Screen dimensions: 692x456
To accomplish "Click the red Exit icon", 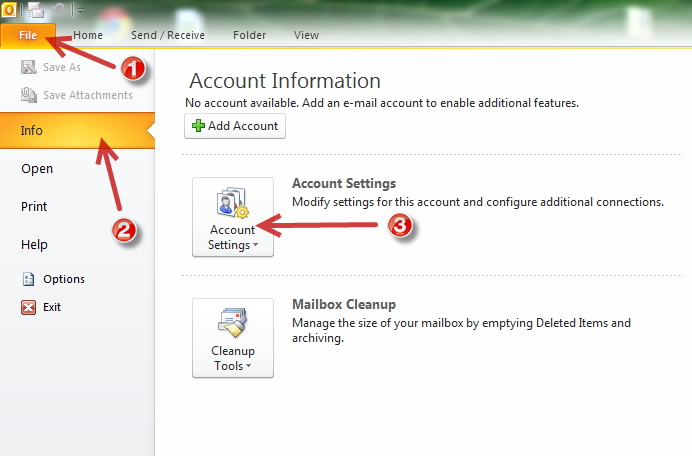I will [28, 307].
